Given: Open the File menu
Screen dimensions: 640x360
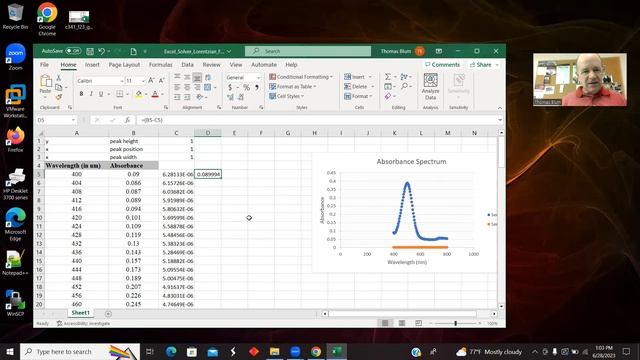Looking at the screenshot, I should (x=44, y=64).
